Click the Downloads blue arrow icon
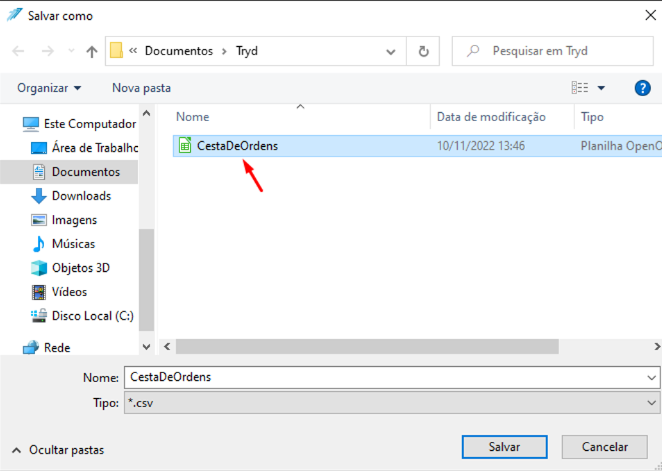Image resolution: width=662 pixels, height=471 pixels. pos(39,196)
